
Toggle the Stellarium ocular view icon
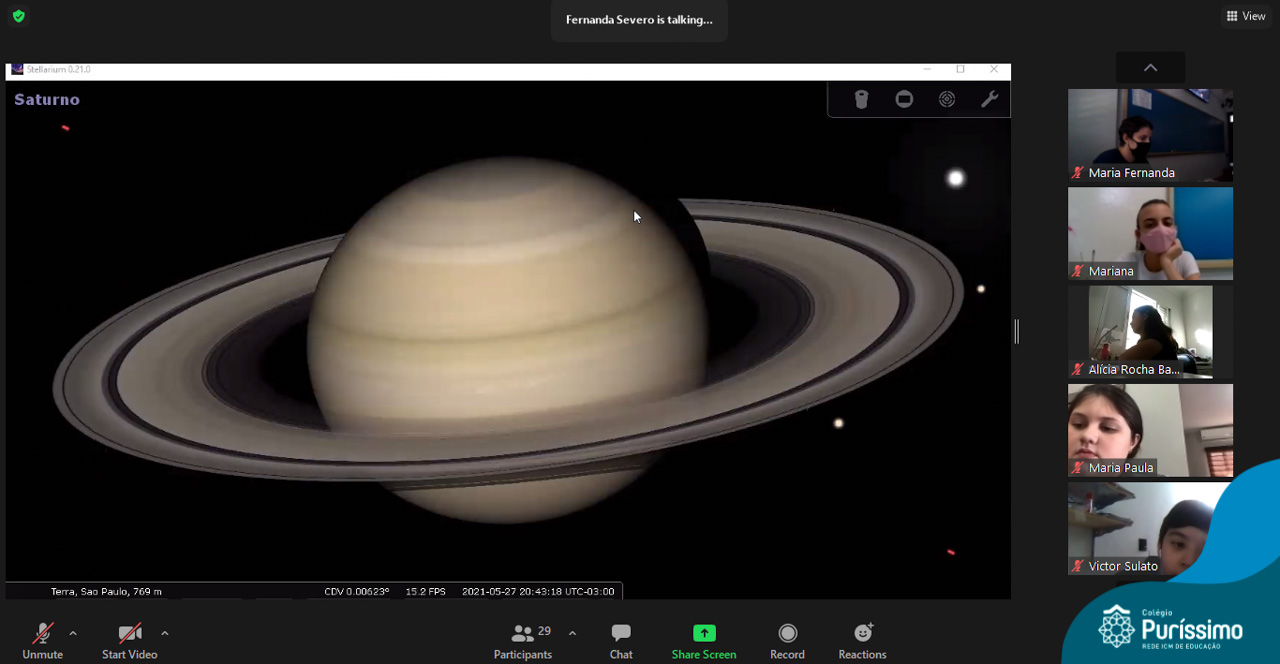point(861,99)
